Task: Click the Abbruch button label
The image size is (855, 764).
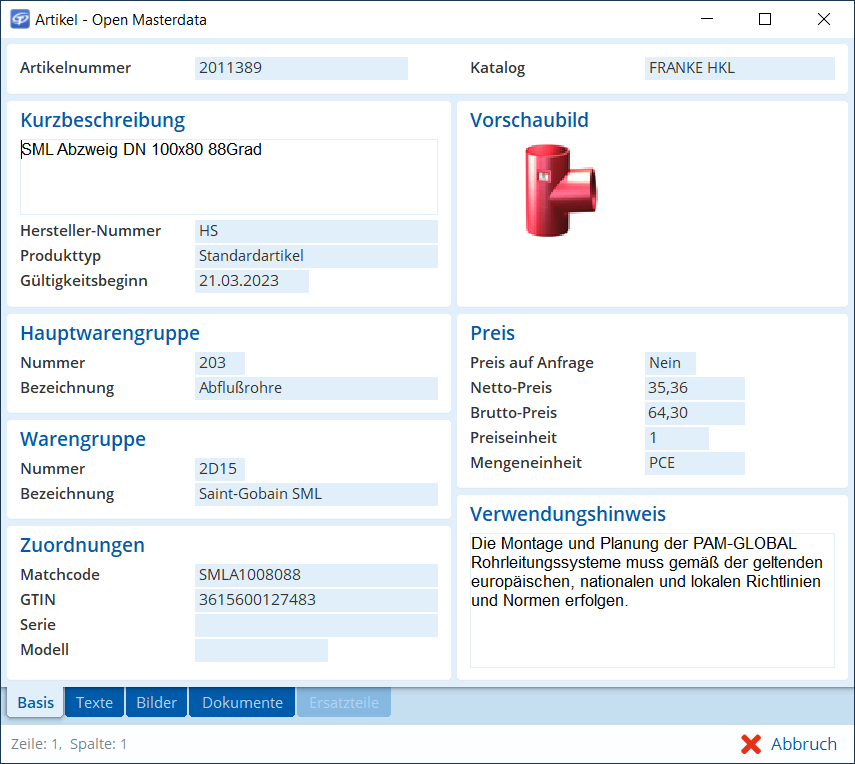Action: click(x=803, y=744)
